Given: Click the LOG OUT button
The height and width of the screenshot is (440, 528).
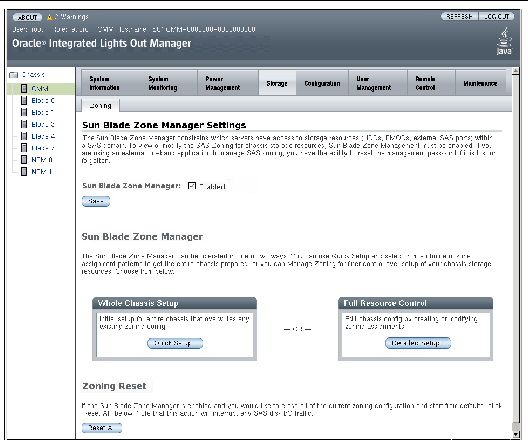Looking at the screenshot, I should point(496,16).
